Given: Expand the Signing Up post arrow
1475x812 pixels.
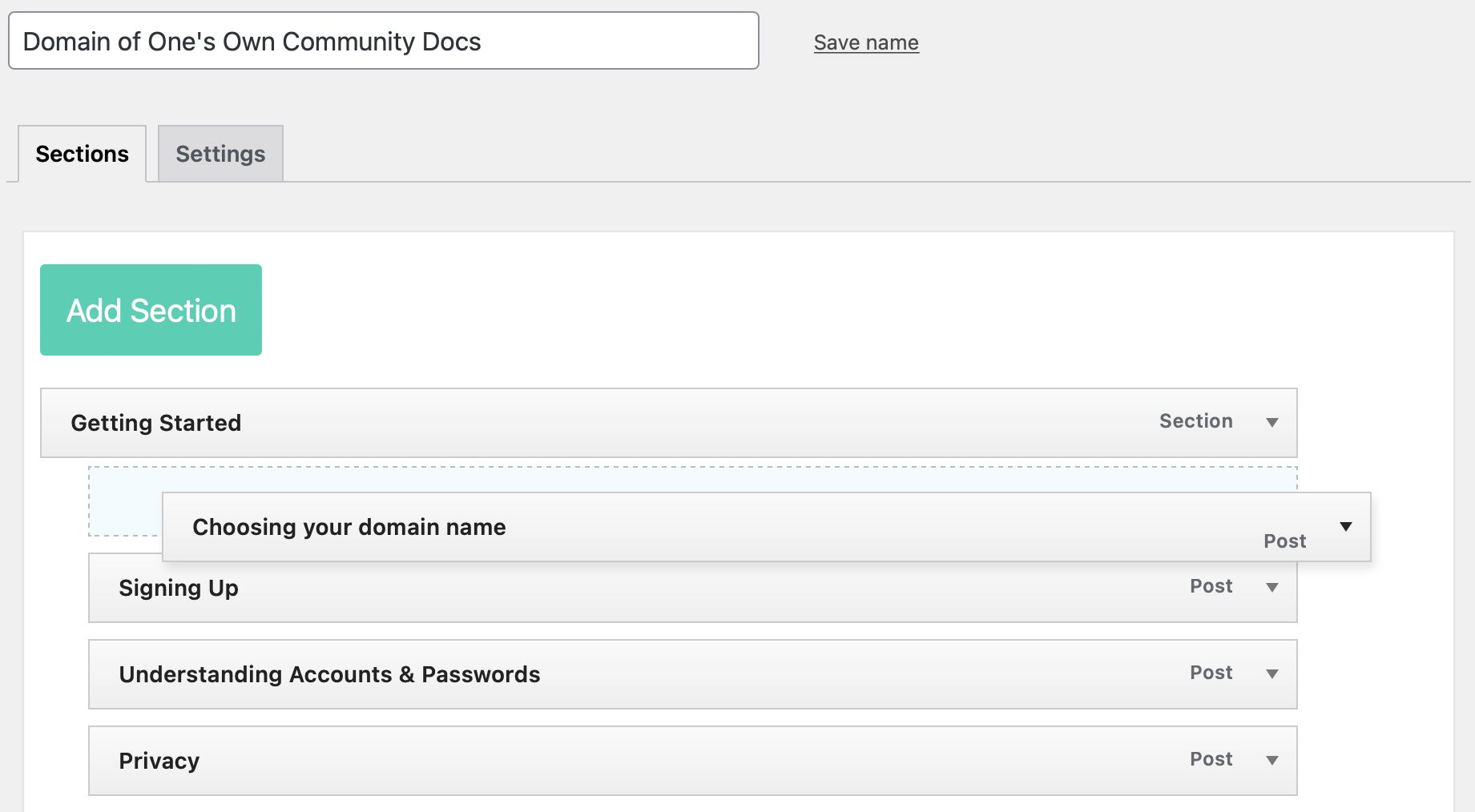Looking at the screenshot, I should coord(1271,587).
